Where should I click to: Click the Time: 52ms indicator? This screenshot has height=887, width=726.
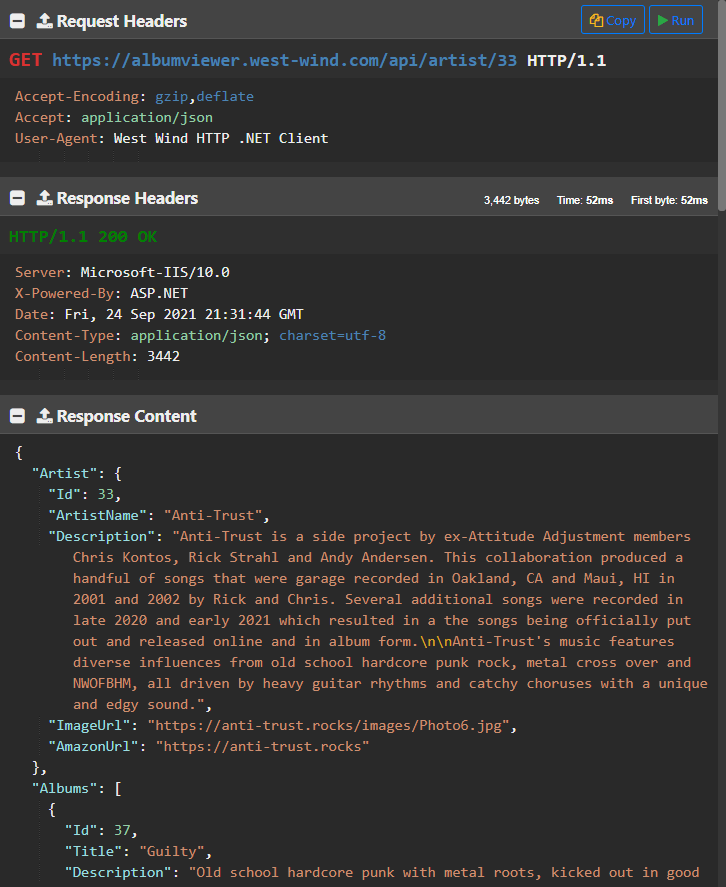(585, 200)
